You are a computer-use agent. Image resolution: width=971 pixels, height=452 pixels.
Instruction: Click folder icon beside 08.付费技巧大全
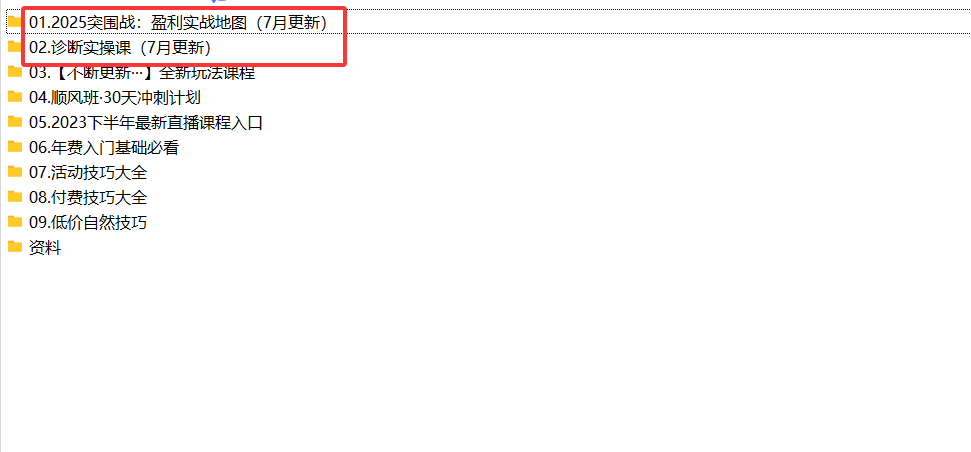[15, 198]
